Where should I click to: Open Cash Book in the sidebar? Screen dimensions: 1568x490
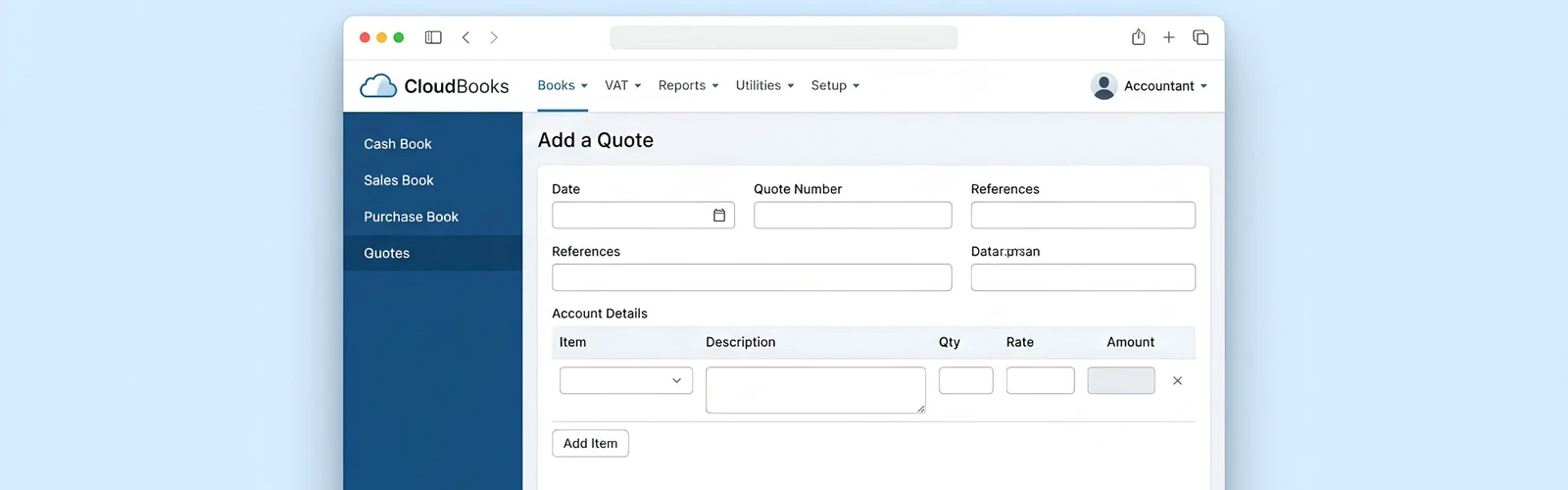pyautogui.click(x=432, y=144)
